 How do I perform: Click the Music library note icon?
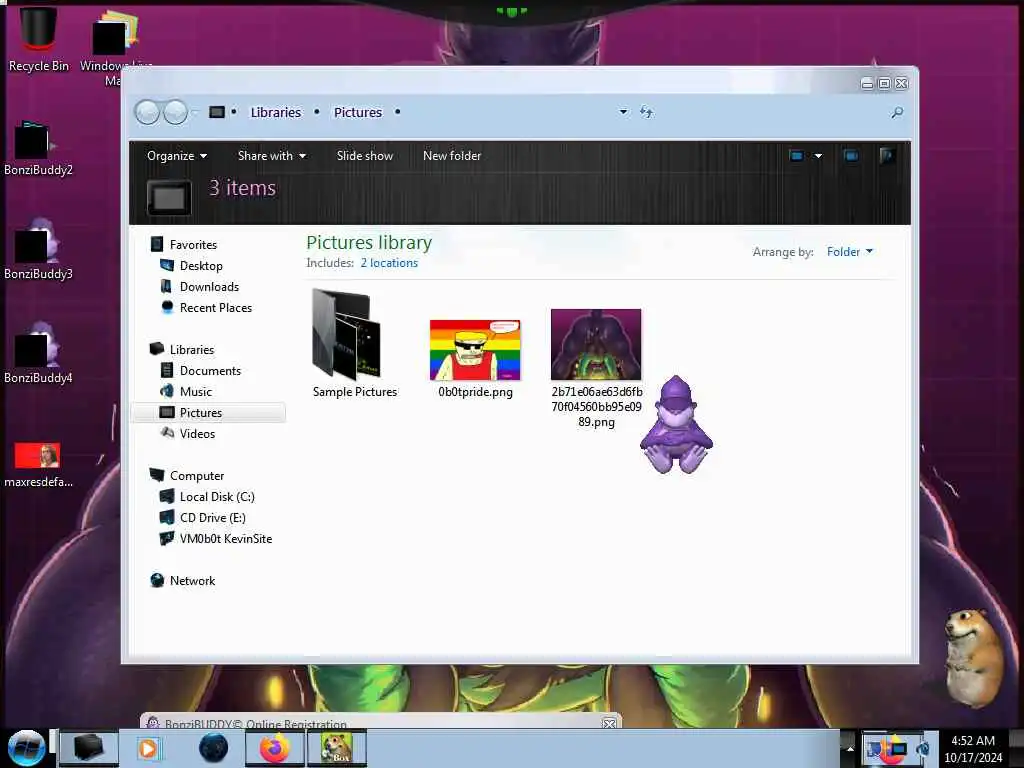coord(167,391)
